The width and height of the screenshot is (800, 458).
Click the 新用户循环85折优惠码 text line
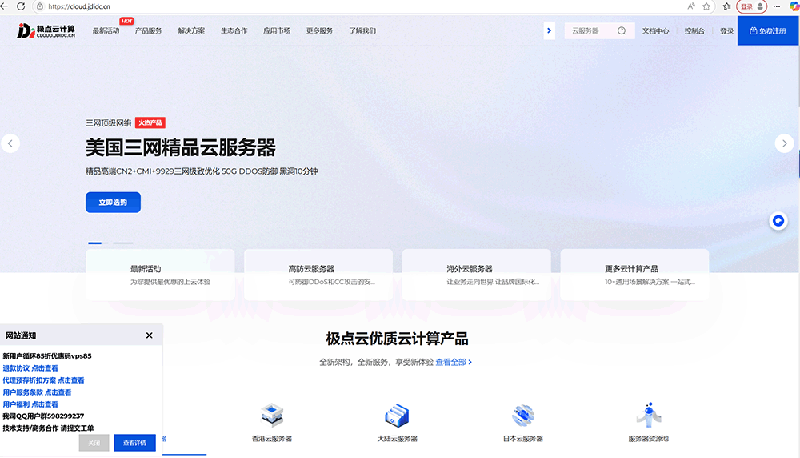click(x=47, y=356)
